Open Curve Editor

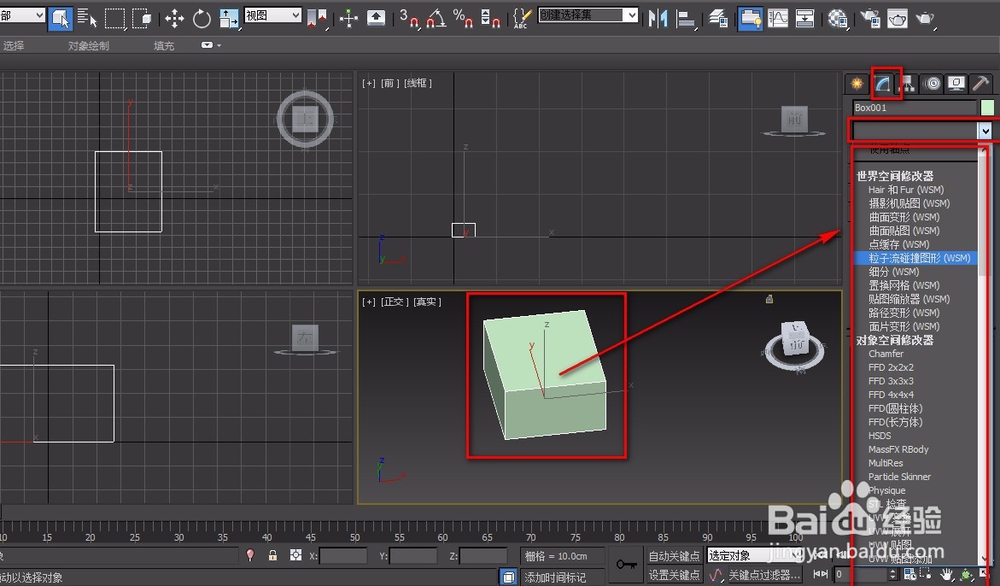pyautogui.click(x=777, y=18)
